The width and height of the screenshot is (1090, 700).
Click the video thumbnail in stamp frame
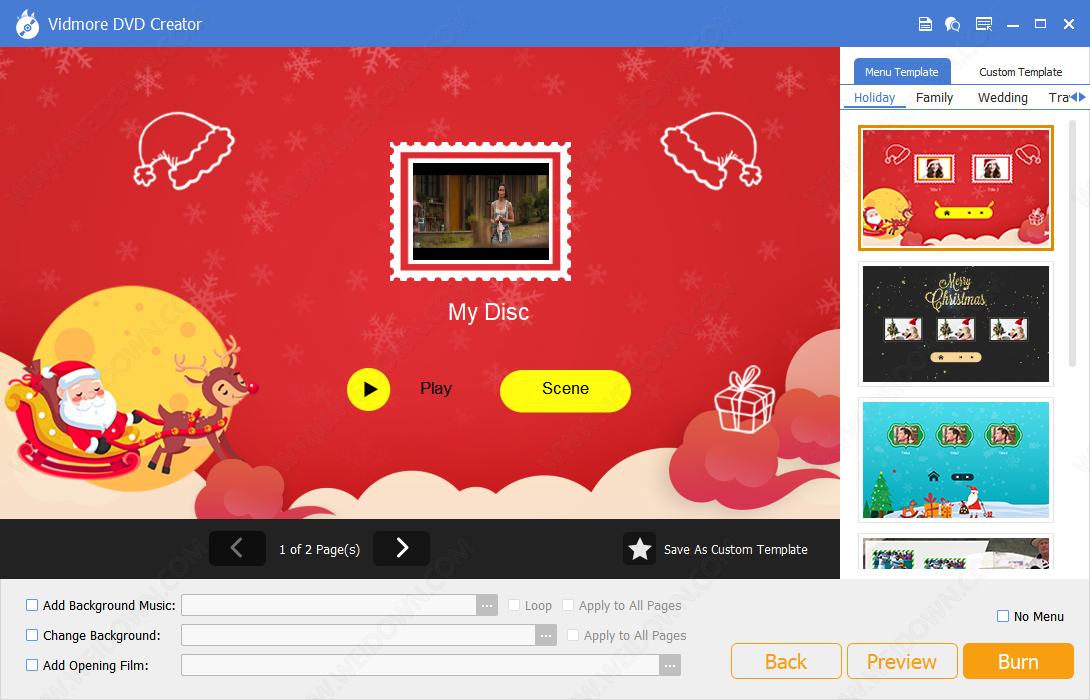pyautogui.click(x=480, y=211)
